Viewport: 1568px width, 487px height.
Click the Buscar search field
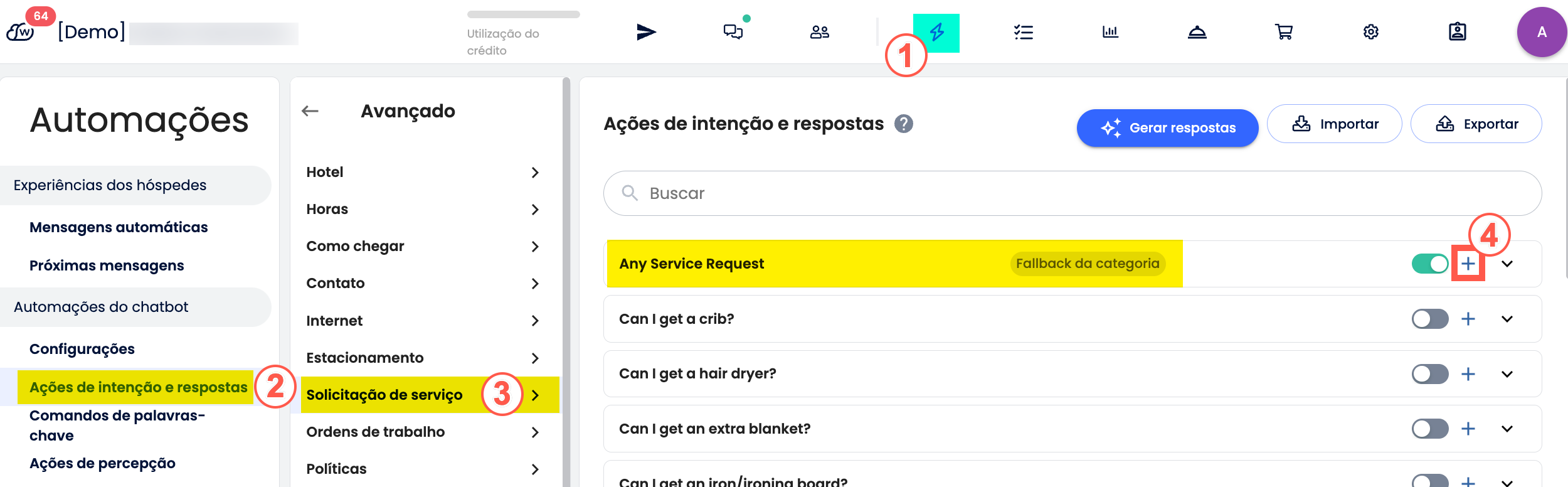coord(1073,193)
